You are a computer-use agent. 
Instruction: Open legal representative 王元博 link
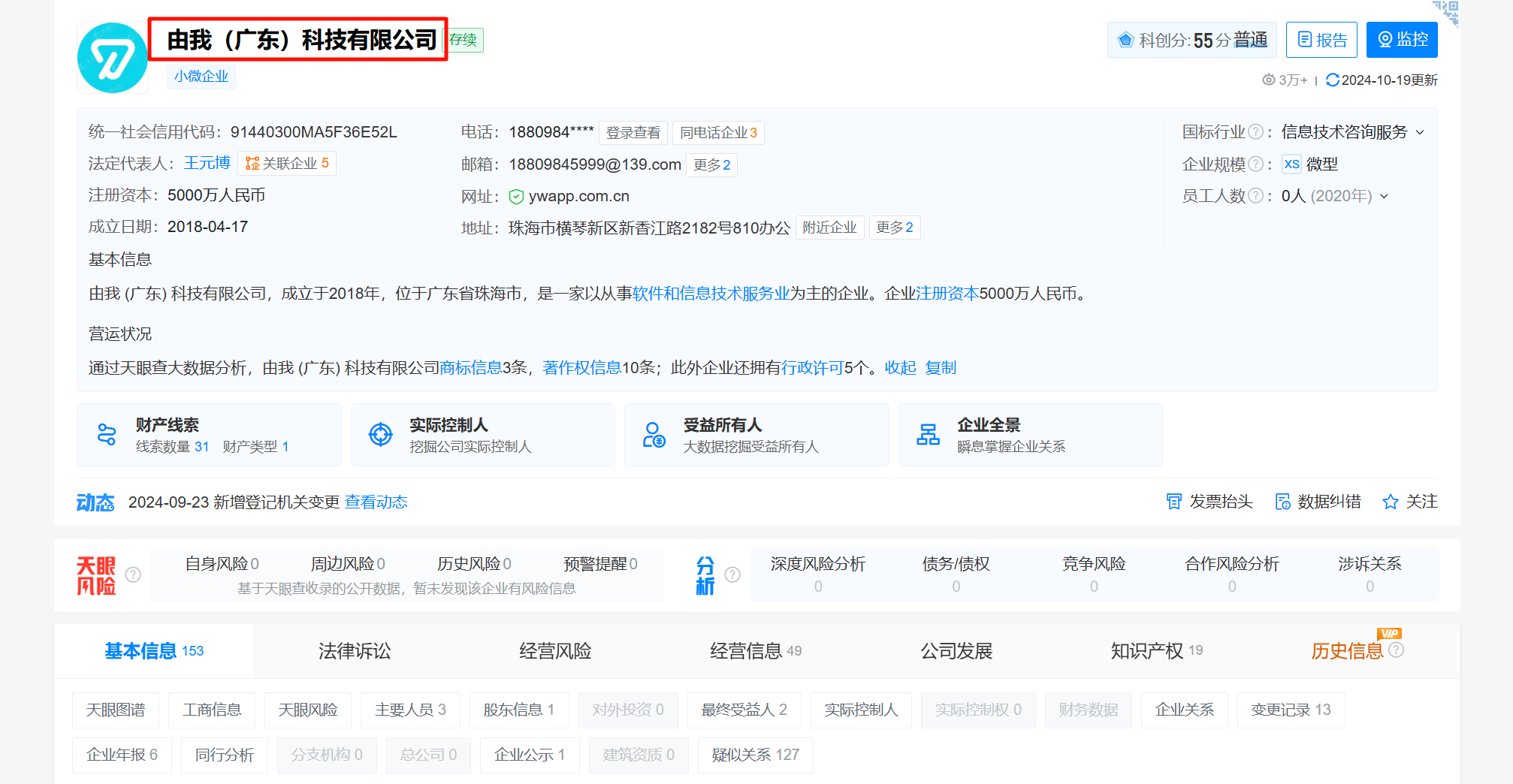coord(207,164)
